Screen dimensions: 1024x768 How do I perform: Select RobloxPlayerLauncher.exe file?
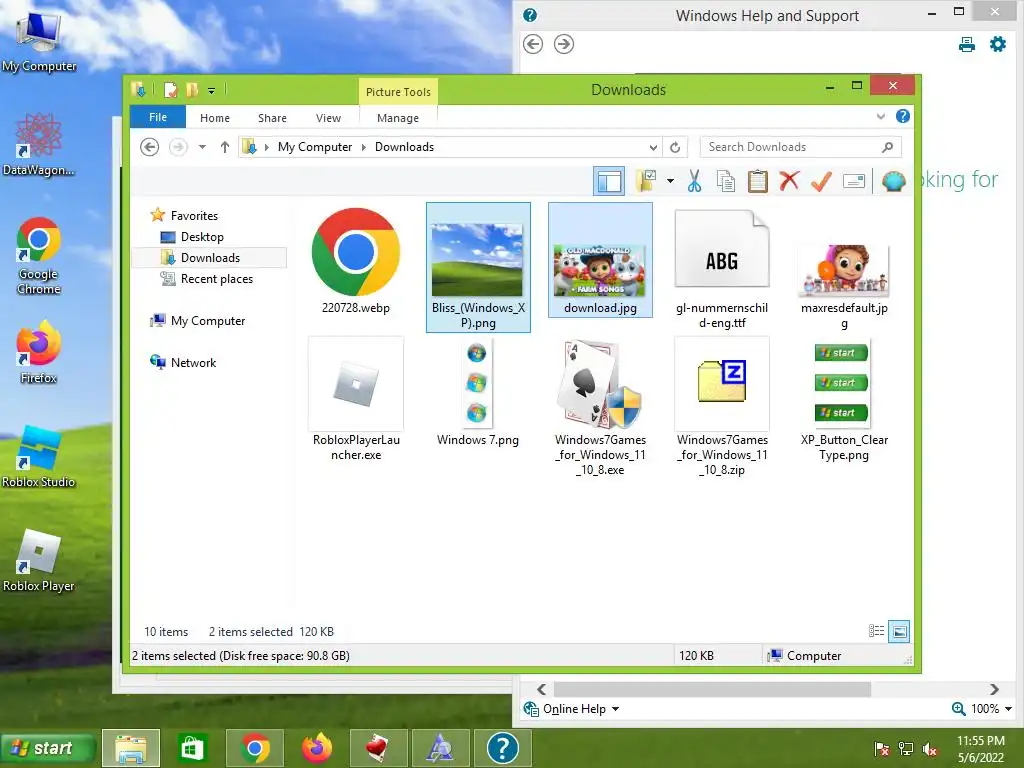tap(356, 399)
